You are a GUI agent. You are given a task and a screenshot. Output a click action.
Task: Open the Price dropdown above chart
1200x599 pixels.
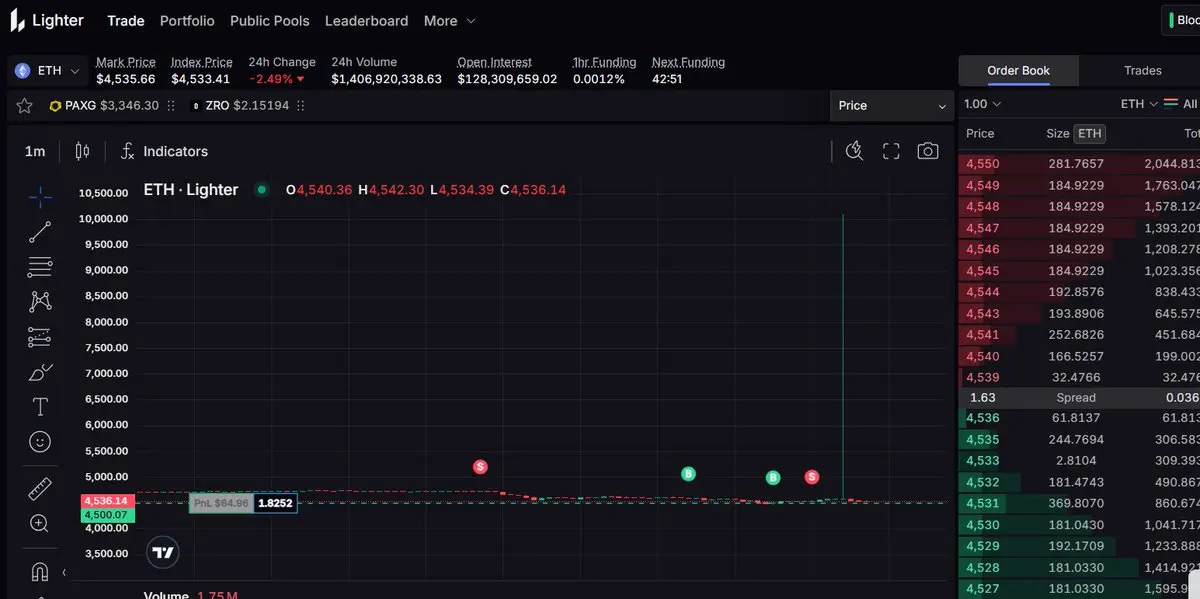(x=892, y=105)
